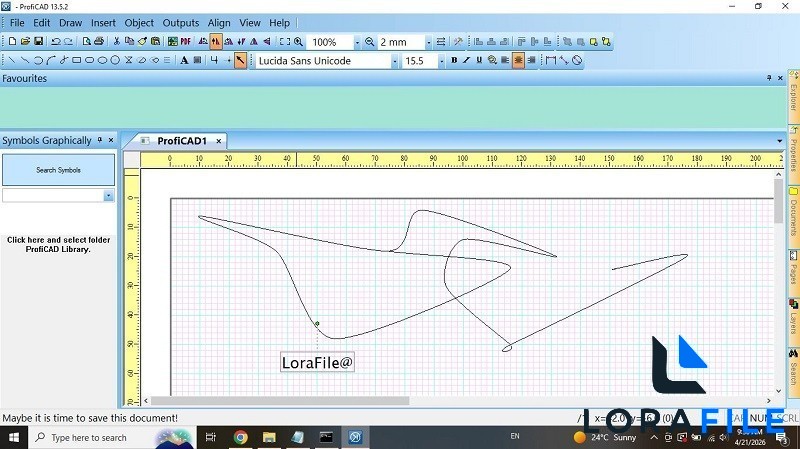Close the Favourites panel
The width and height of the screenshot is (800, 449).
click(780, 78)
